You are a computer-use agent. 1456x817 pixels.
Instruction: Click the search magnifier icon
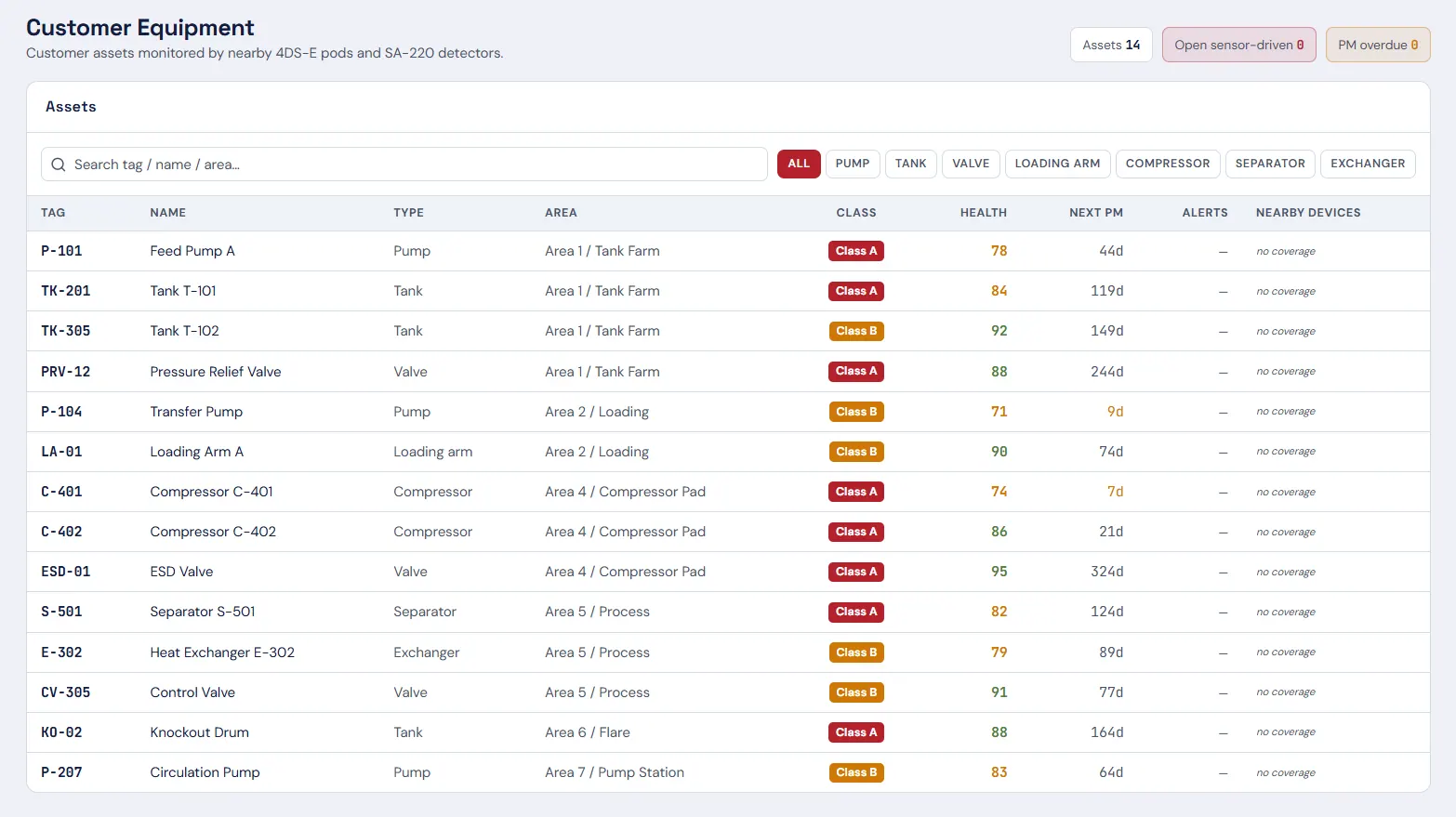coord(59,165)
